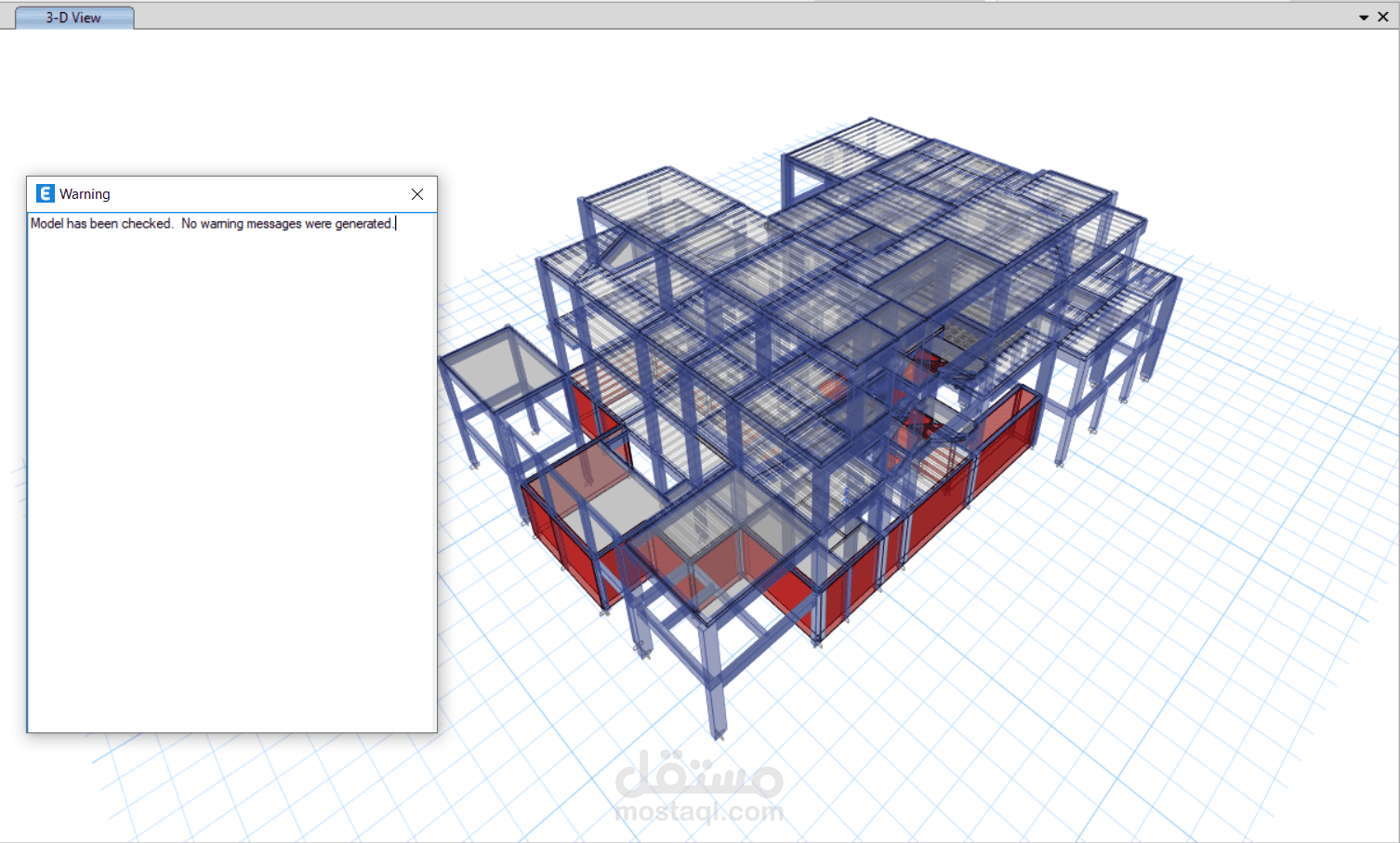Click the Warning dialog title text
This screenshot has height=843, width=1400.
[85, 194]
